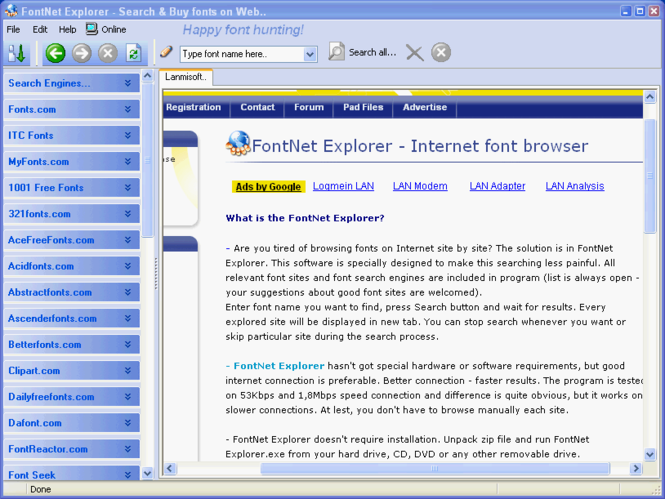Open the Forum page tab
665x499 pixels.
click(309, 107)
